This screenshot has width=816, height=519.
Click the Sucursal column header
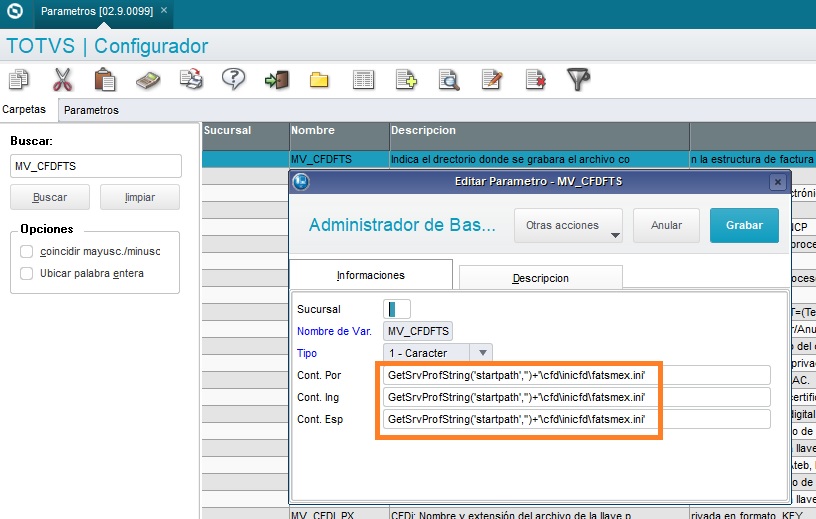245,136
